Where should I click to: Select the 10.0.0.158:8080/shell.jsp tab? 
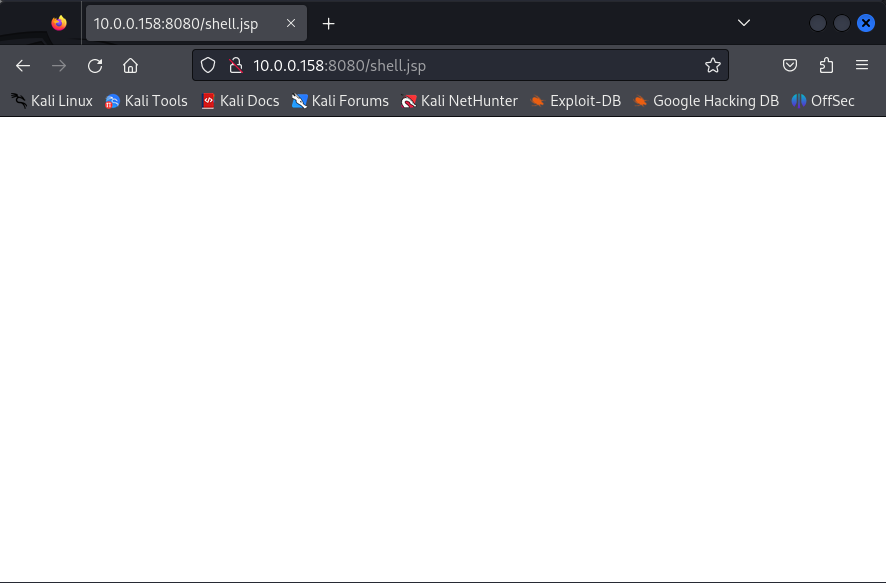pos(196,23)
